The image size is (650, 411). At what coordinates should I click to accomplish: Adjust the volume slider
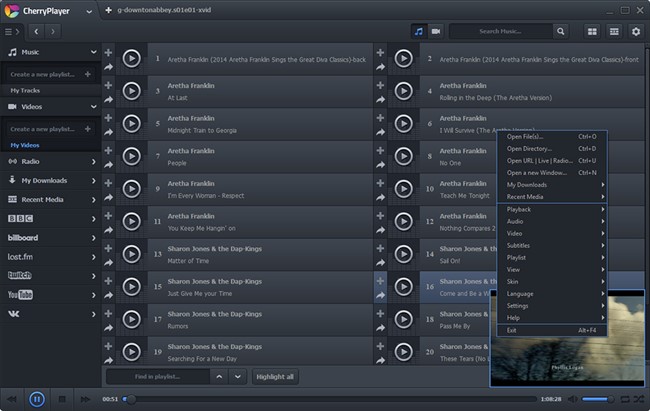click(x=597, y=399)
